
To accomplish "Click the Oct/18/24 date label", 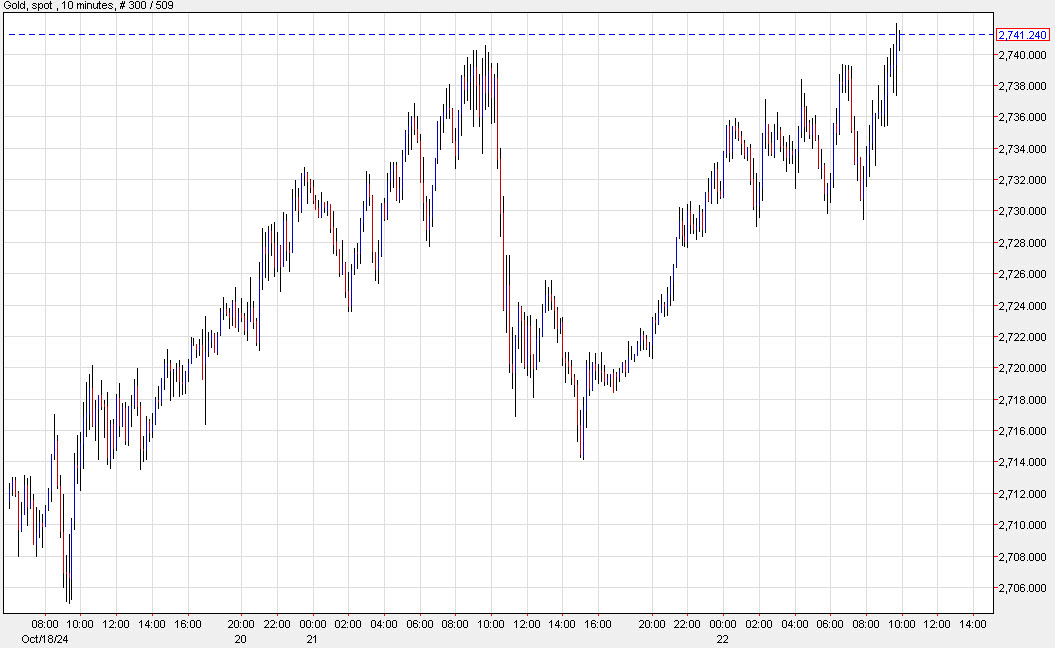I will [44, 639].
